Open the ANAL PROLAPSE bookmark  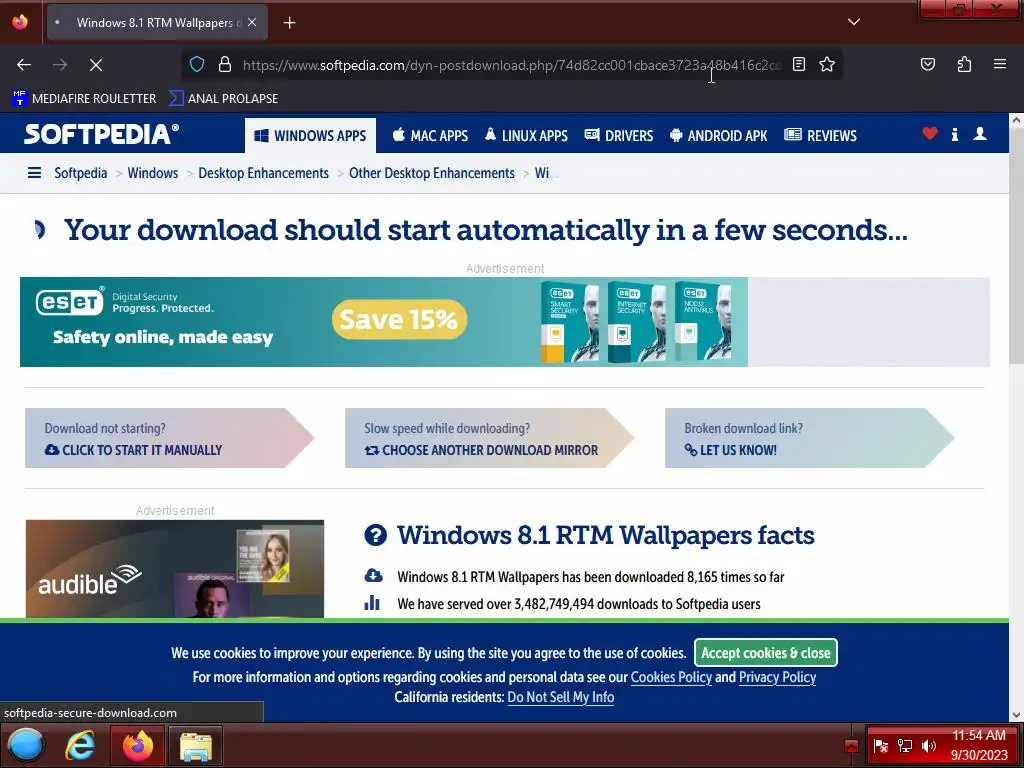click(223, 99)
